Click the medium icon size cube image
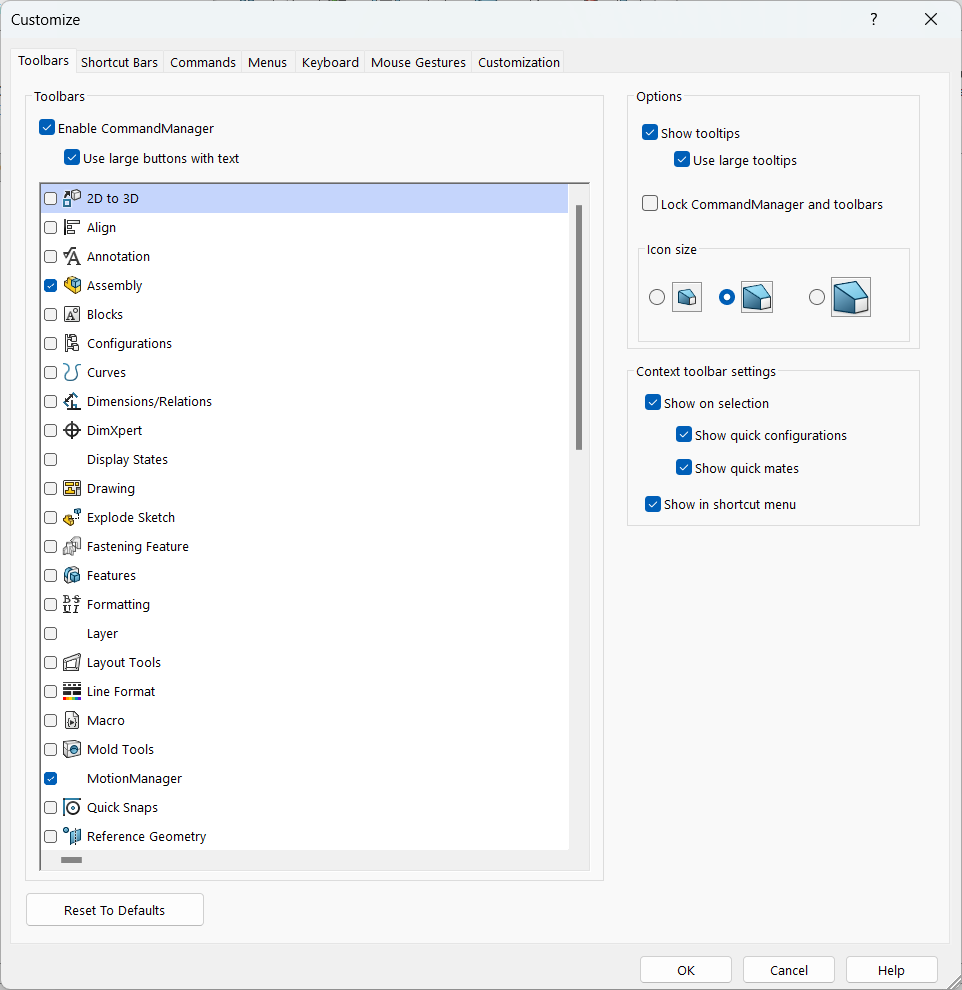The image size is (962, 990). (757, 297)
